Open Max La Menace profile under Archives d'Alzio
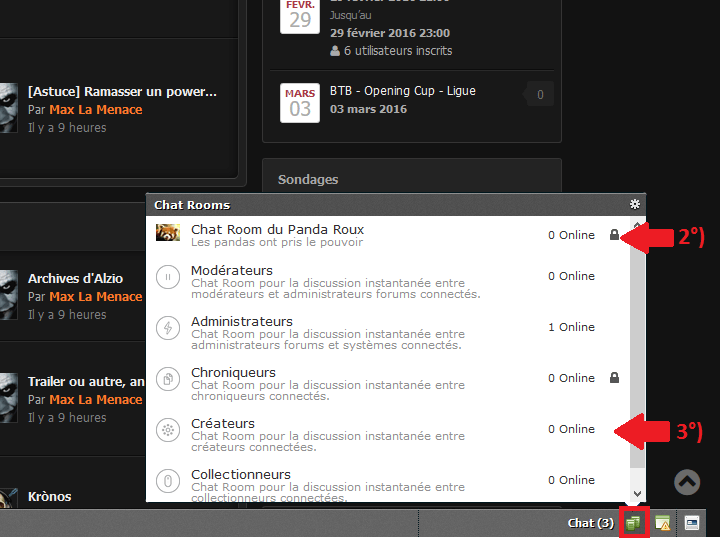This screenshot has height=538, width=720. click(96, 297)
